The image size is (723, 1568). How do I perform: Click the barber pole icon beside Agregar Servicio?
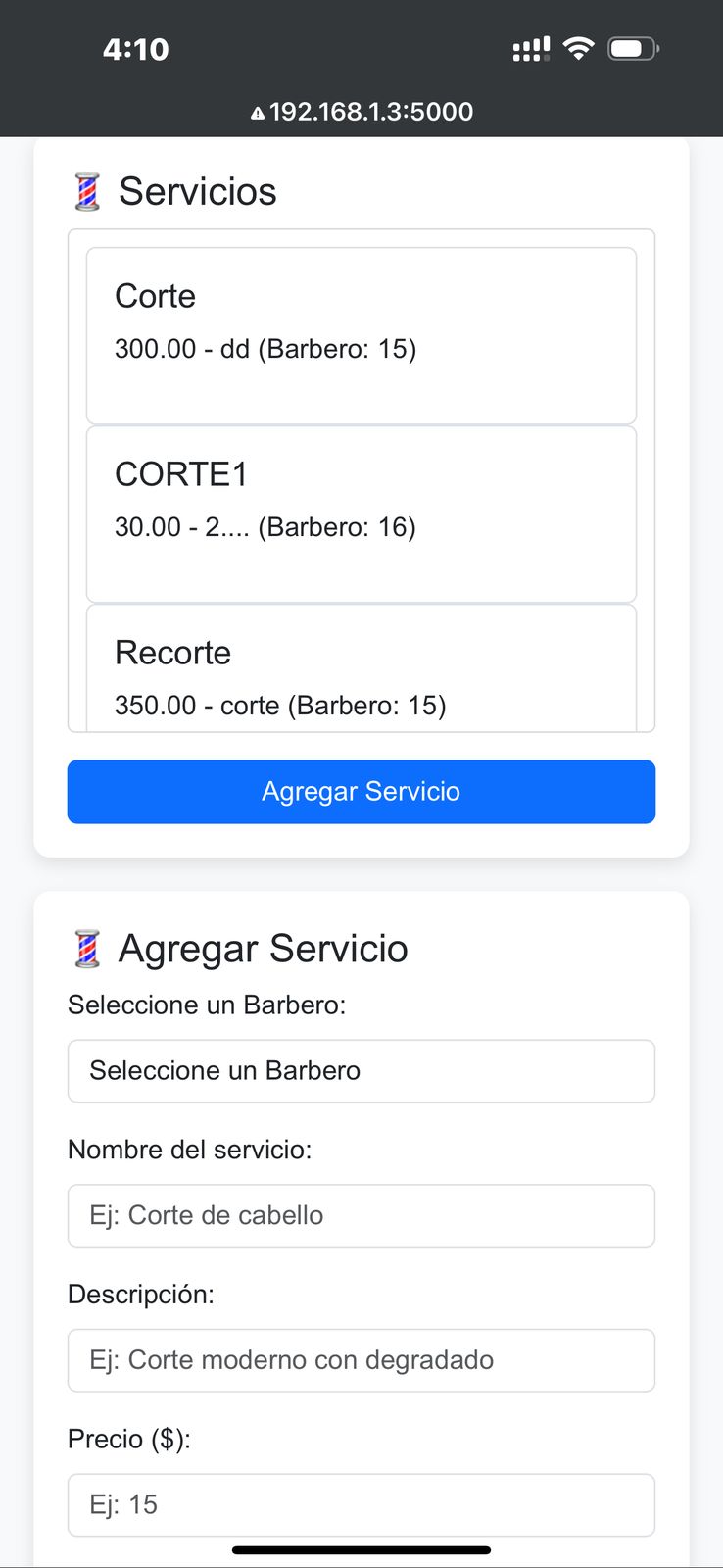[x=87, y=950]
